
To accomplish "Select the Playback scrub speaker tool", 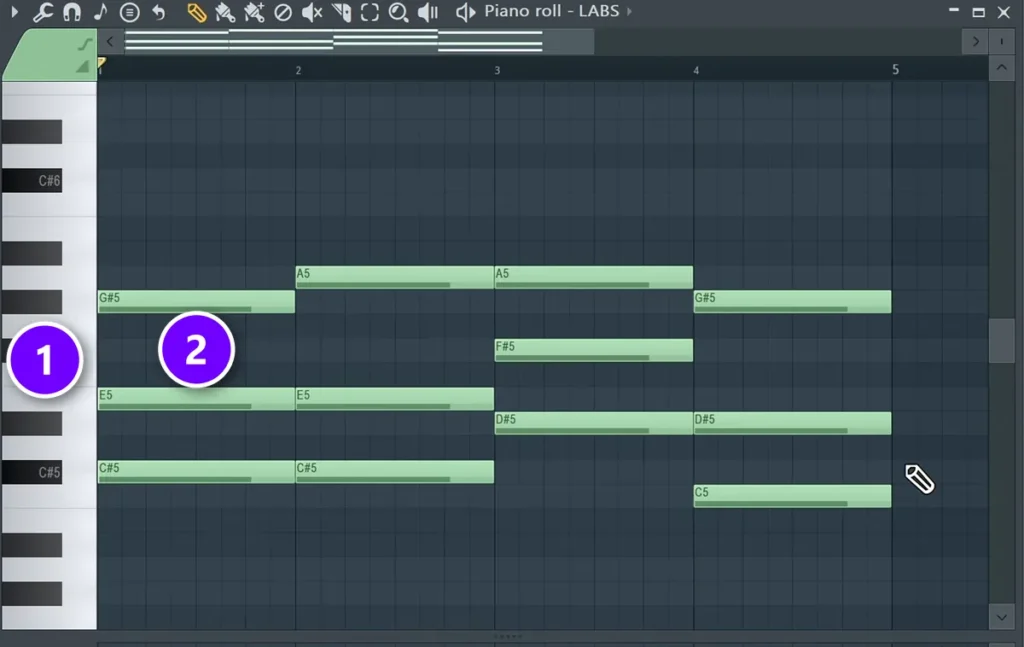I will 428,12.
